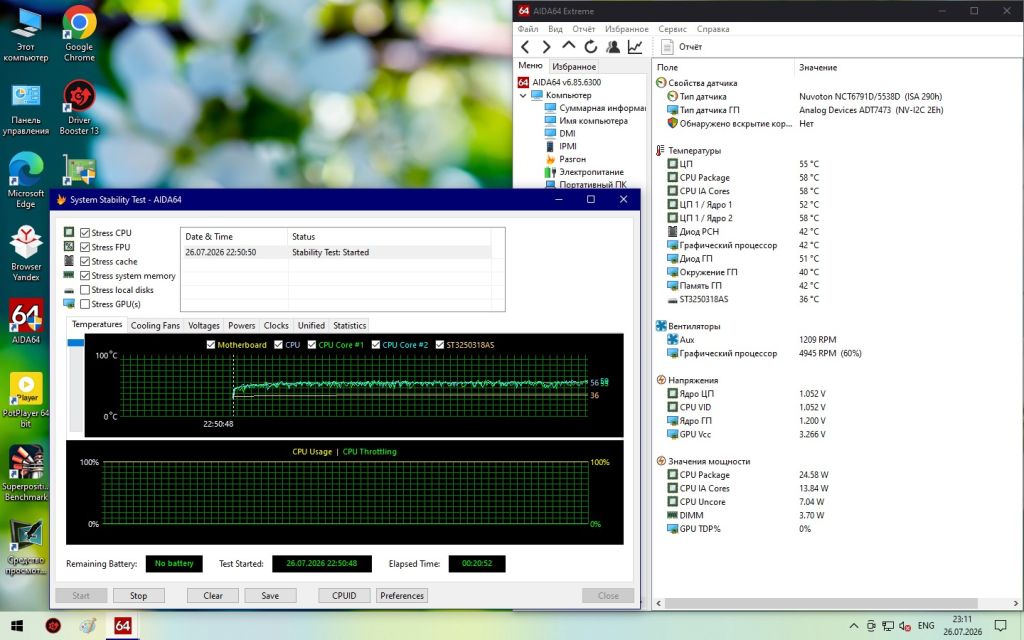Screen dimensions: 1024x640
Task: Open Driver Booster 13 desktop icon
Action: coord(79,107)
